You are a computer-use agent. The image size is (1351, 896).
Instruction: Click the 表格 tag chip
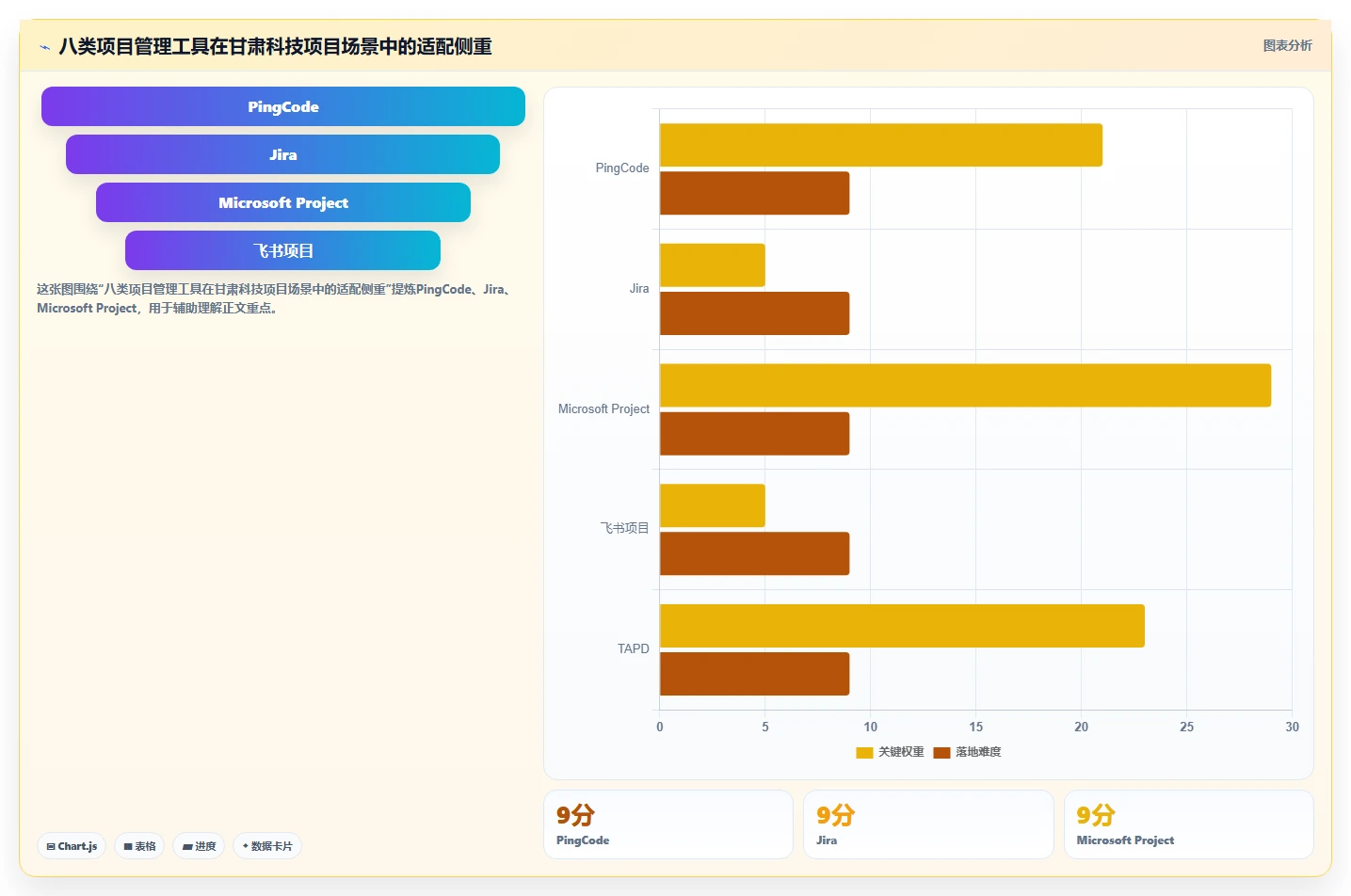pos(139,846)
